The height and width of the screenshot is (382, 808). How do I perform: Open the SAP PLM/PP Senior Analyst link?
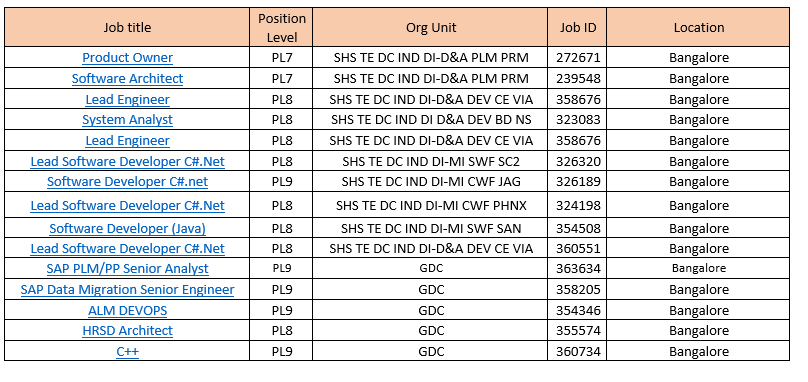(x=127, y=269)
